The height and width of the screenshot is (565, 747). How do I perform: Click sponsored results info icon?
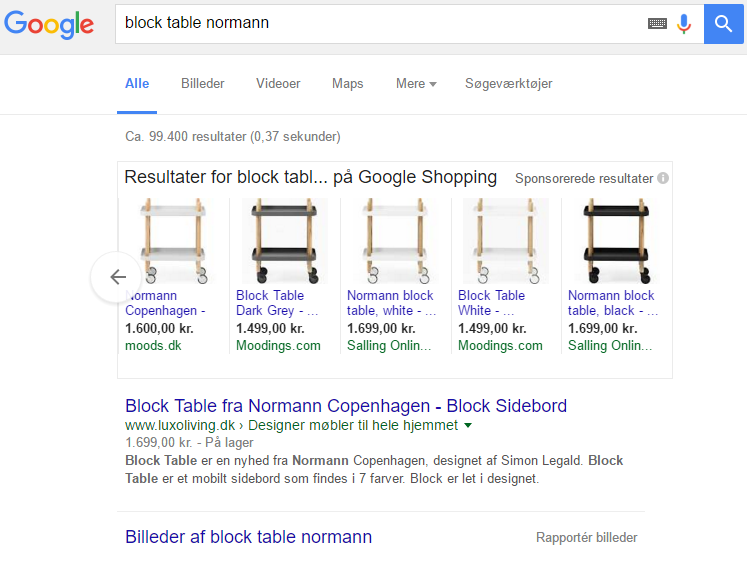663,179
